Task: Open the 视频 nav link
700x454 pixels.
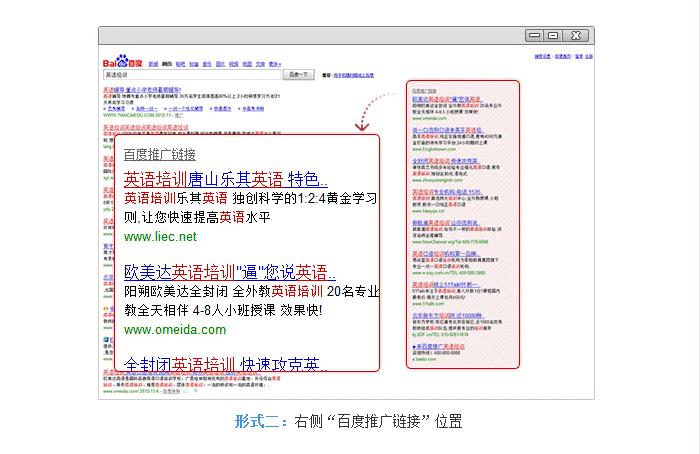Action: [x=234, y=64]
